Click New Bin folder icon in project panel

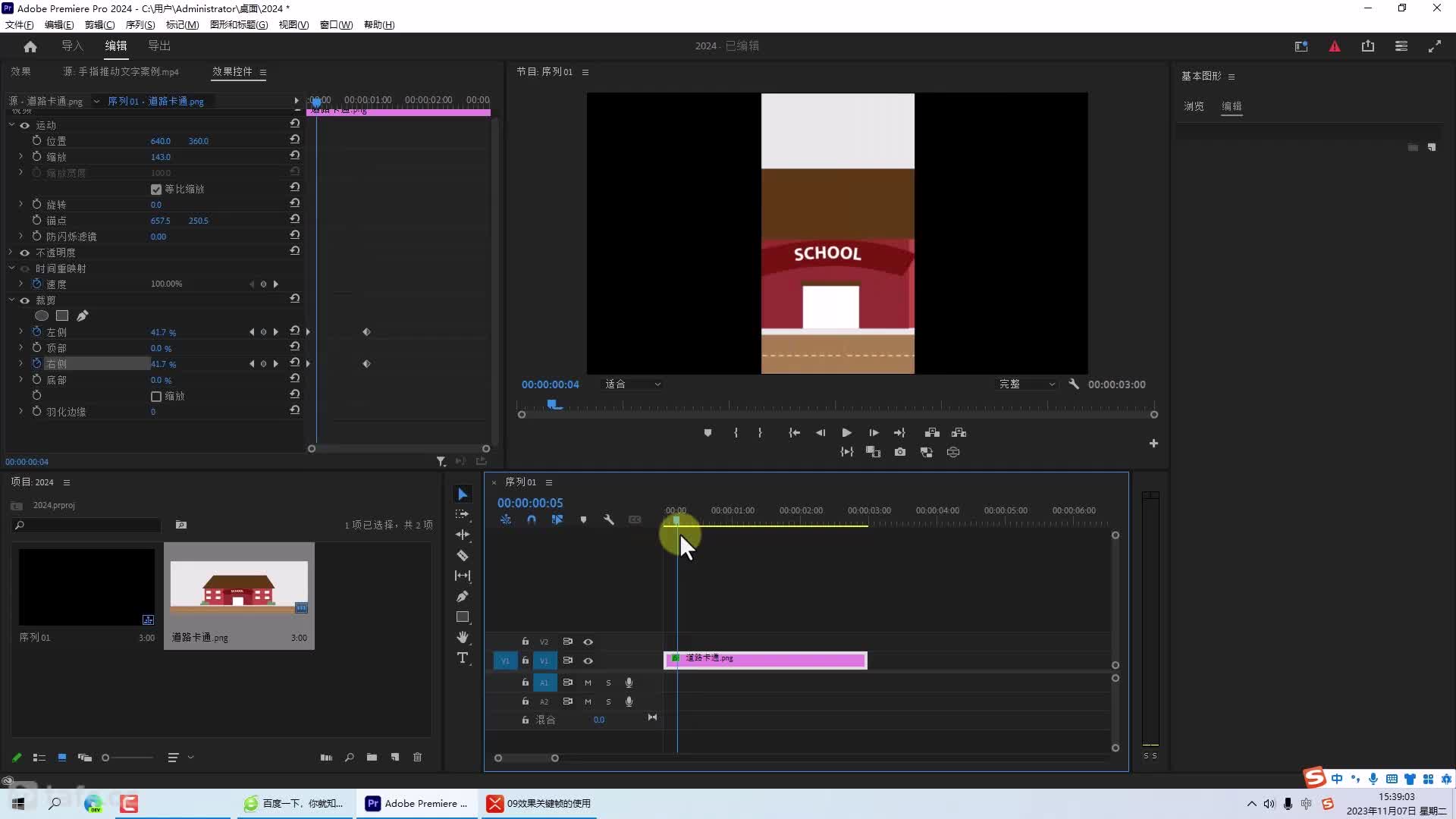point(372,757)
